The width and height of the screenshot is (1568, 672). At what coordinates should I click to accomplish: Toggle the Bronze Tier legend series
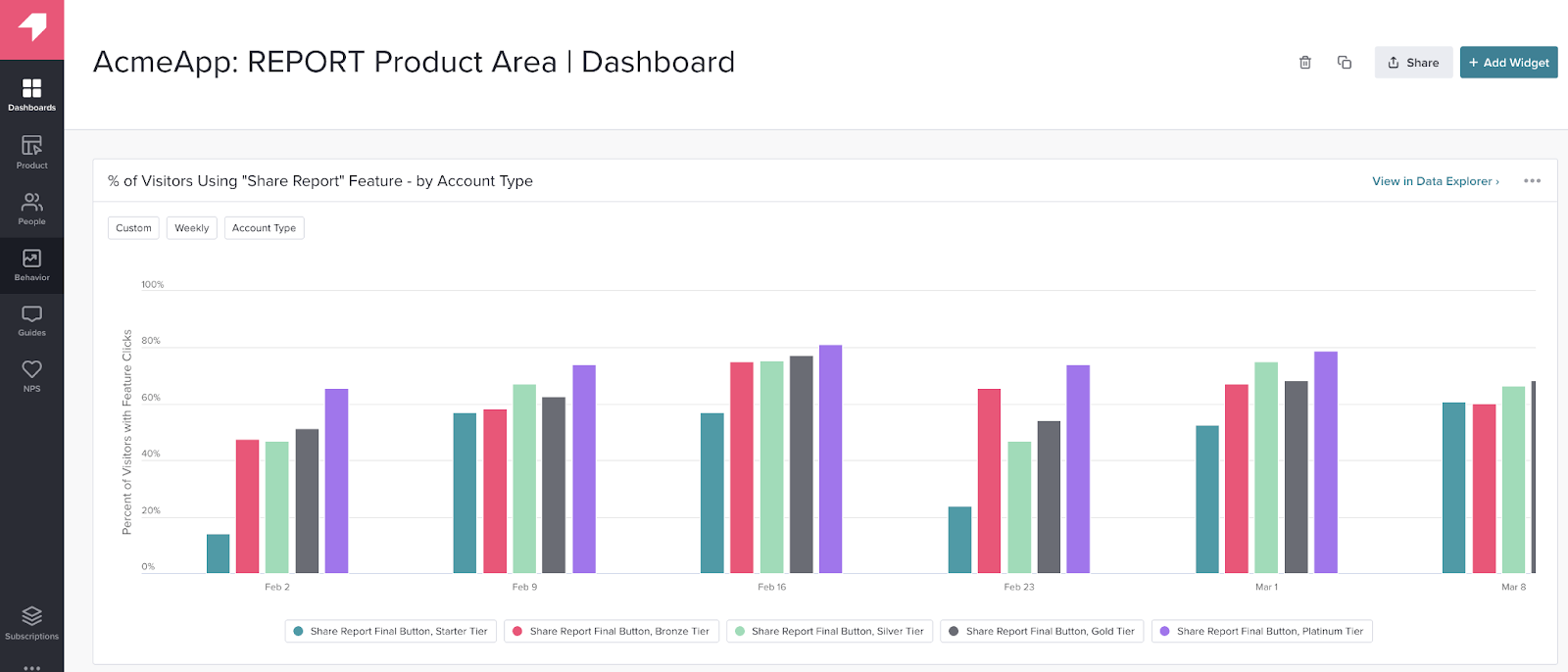(x=612, y=631)
